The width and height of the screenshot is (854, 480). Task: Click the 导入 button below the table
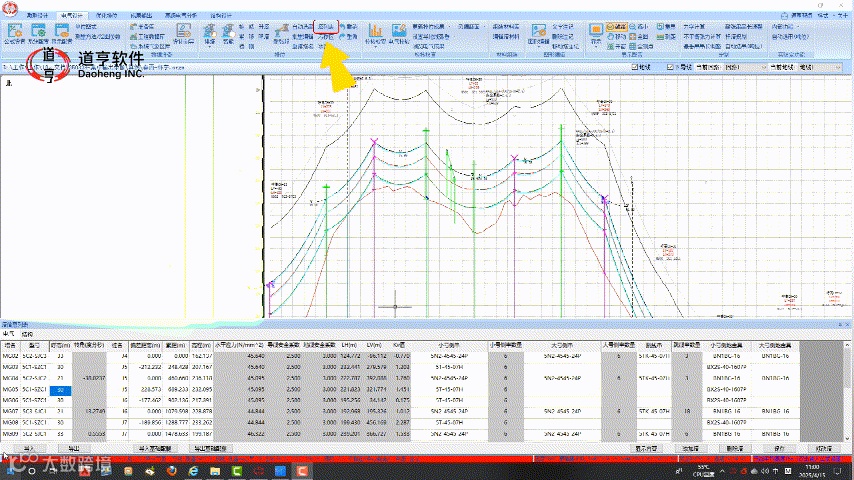tap(28, 449)
